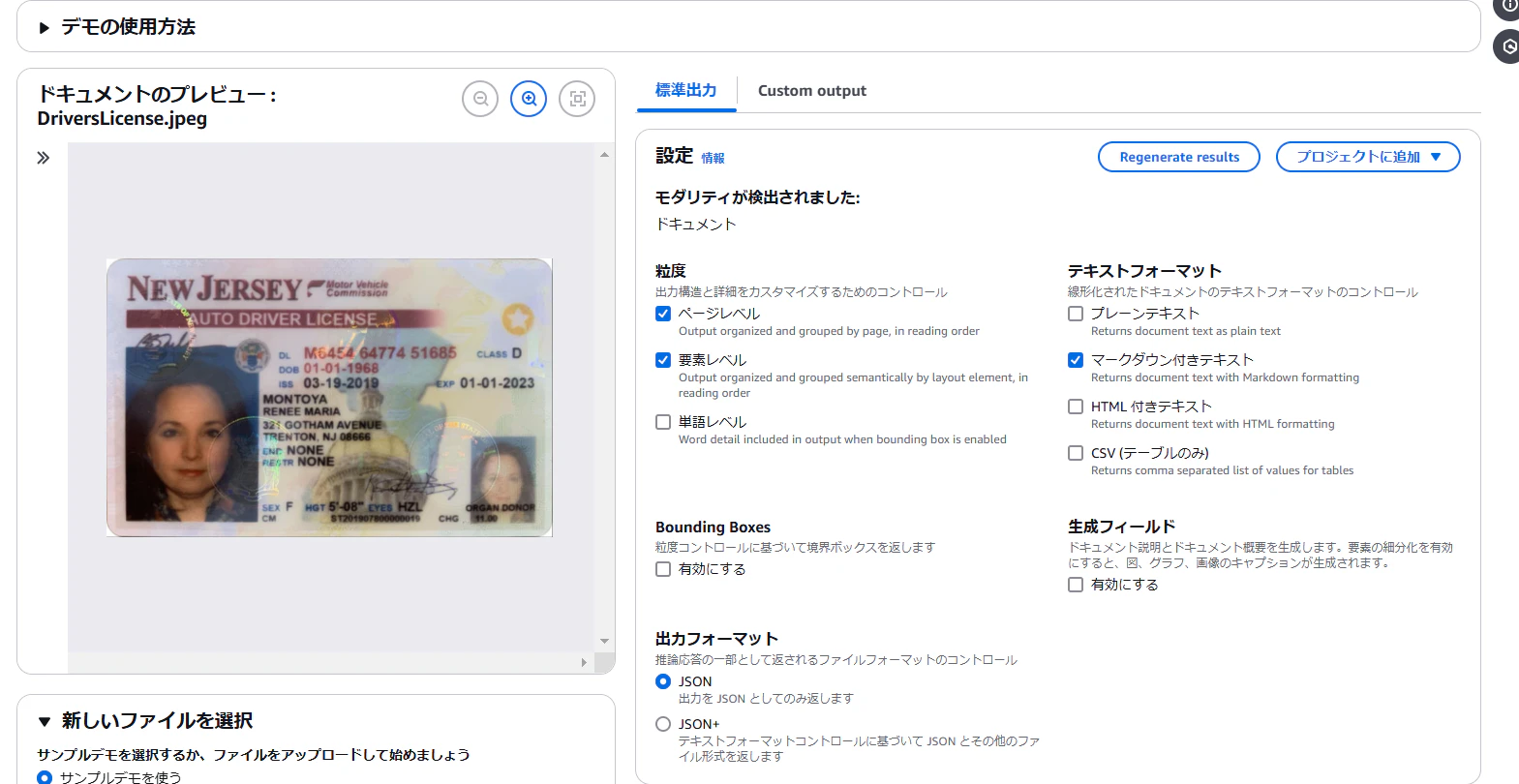Enable Bounding Boxes 有効にする checkbox
The width and height of the screenshot is (1519, 784).
coord(663,569)
